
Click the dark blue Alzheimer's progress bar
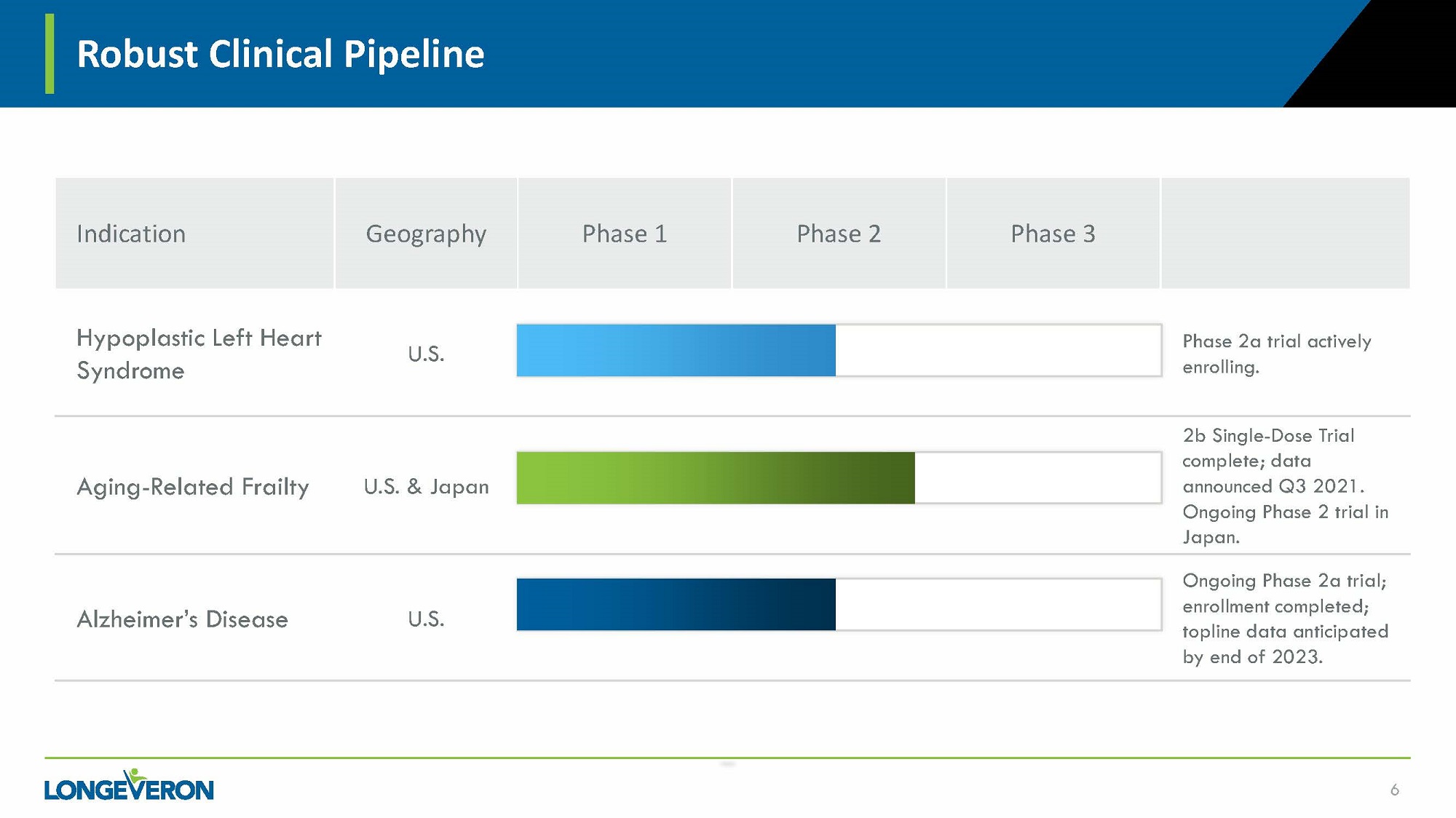(x=676, y=605)
